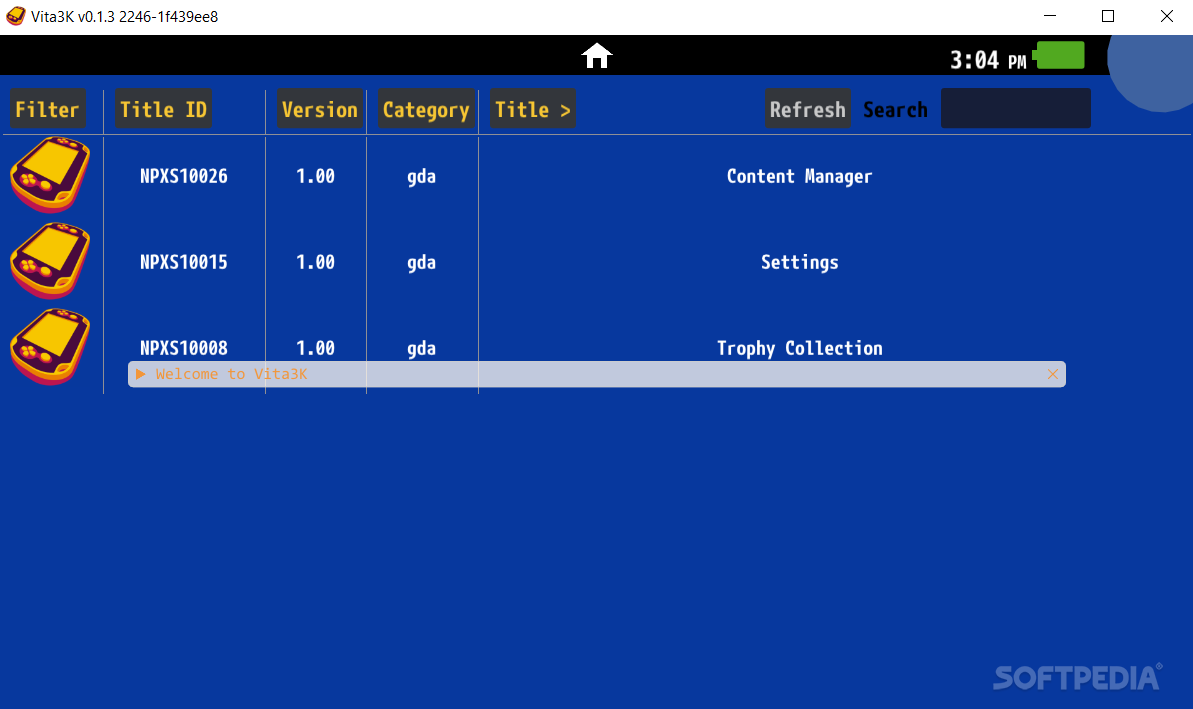Click the Vita3K logo in title bar
The image size is (1193, 709).
(x=15, y=16)
